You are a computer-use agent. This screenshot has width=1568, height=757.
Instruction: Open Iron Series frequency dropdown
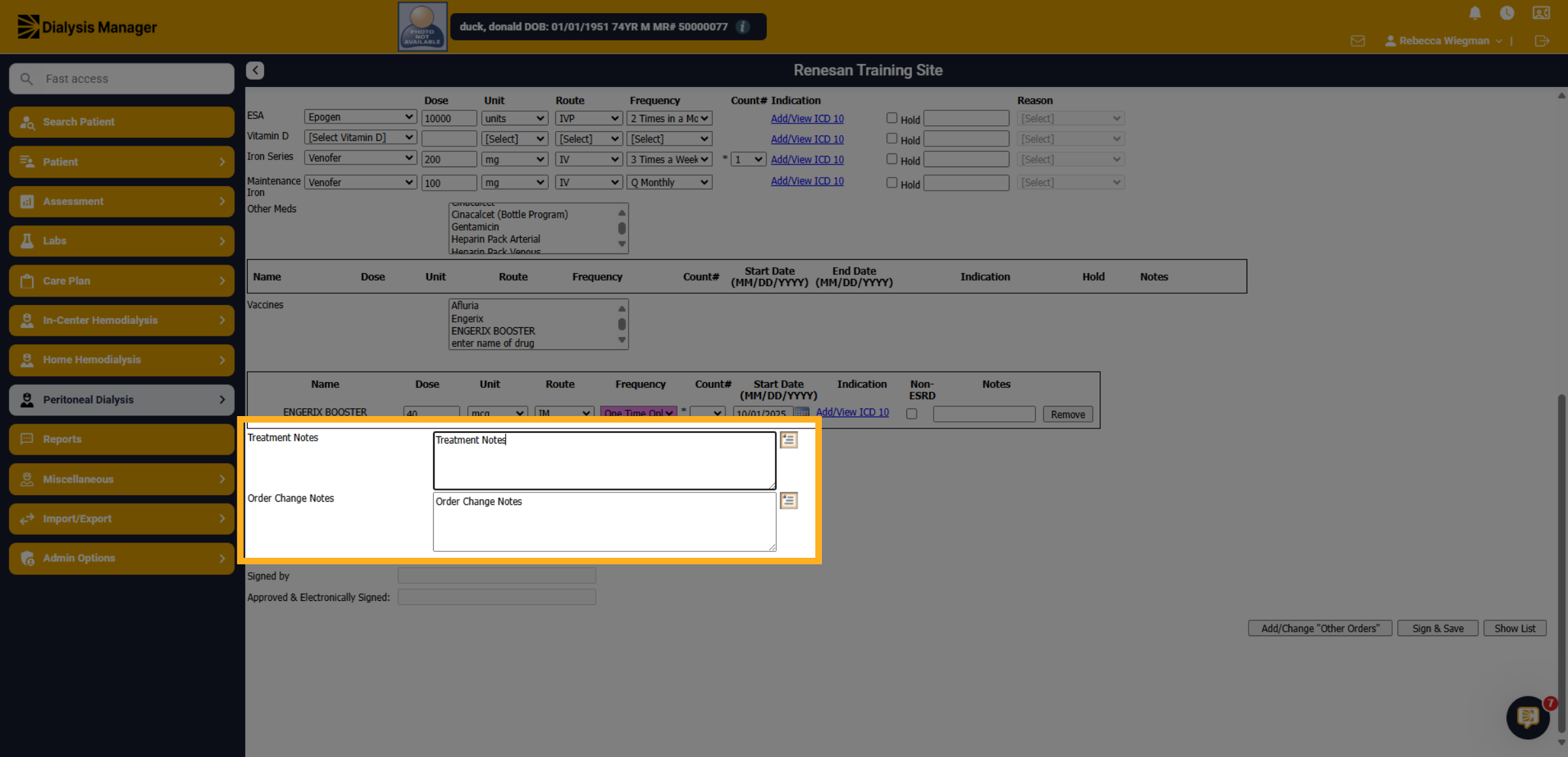[670, 159]
